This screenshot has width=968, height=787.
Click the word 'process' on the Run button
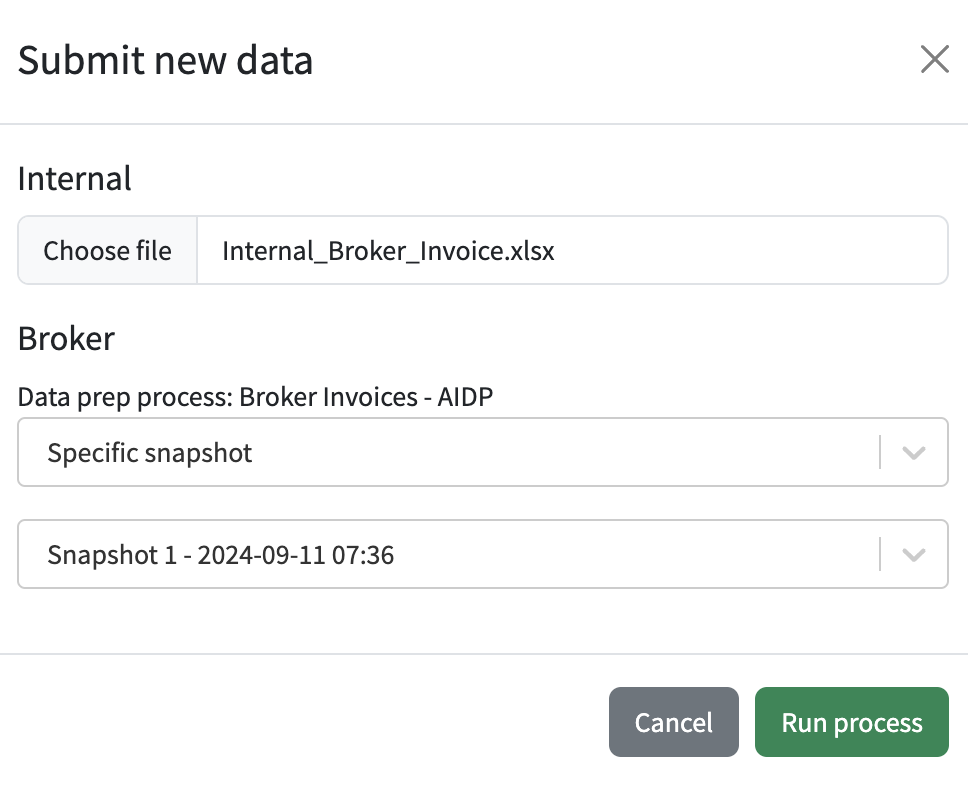pos(878,723)
